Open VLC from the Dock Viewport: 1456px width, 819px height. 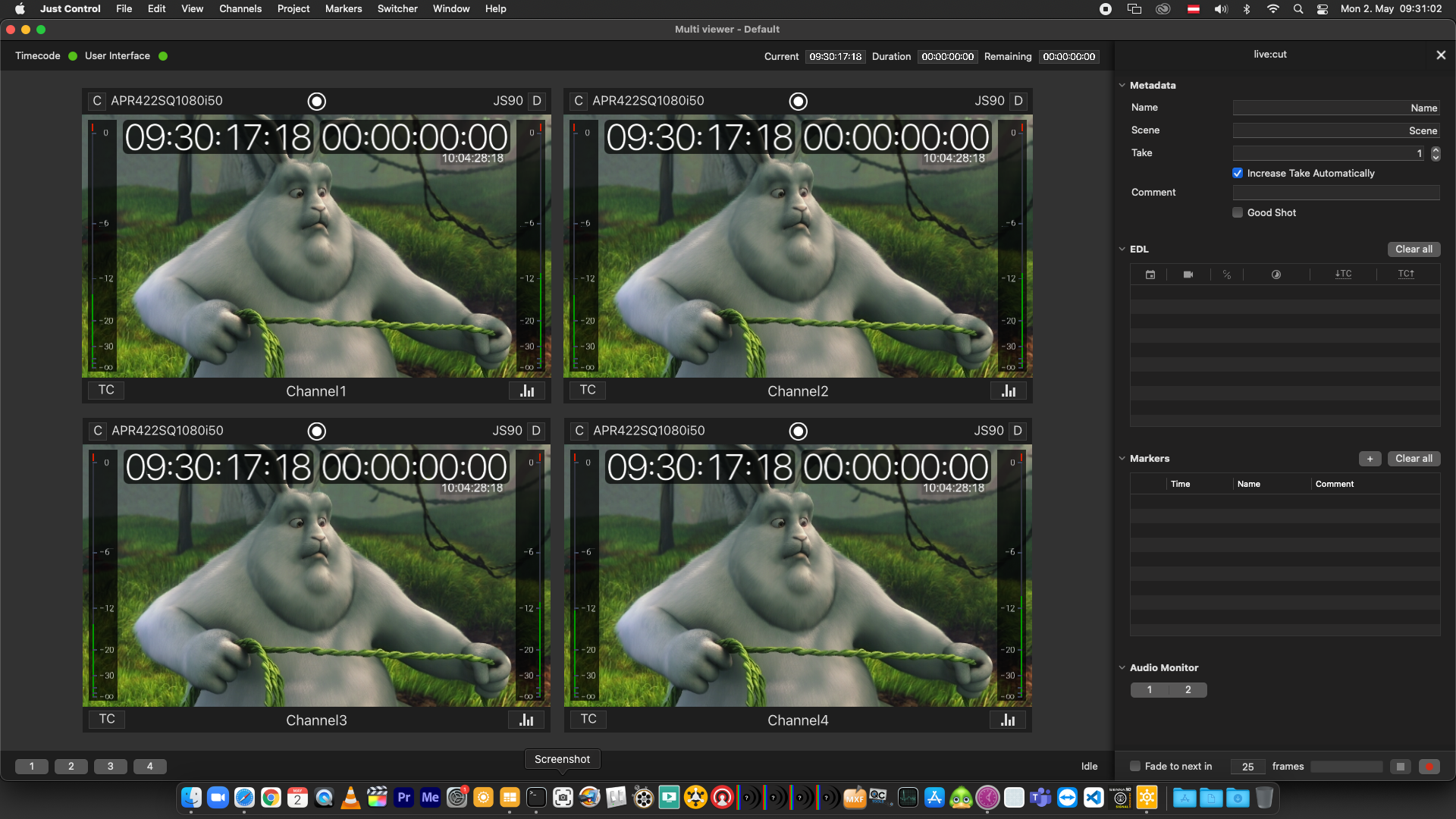point(350,797)
